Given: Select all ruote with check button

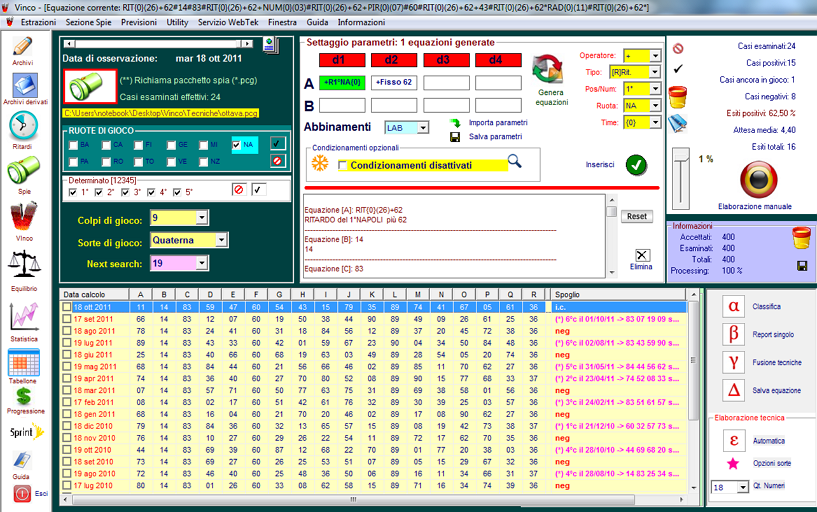Looking at the screenshot, I should pos(277,143).
